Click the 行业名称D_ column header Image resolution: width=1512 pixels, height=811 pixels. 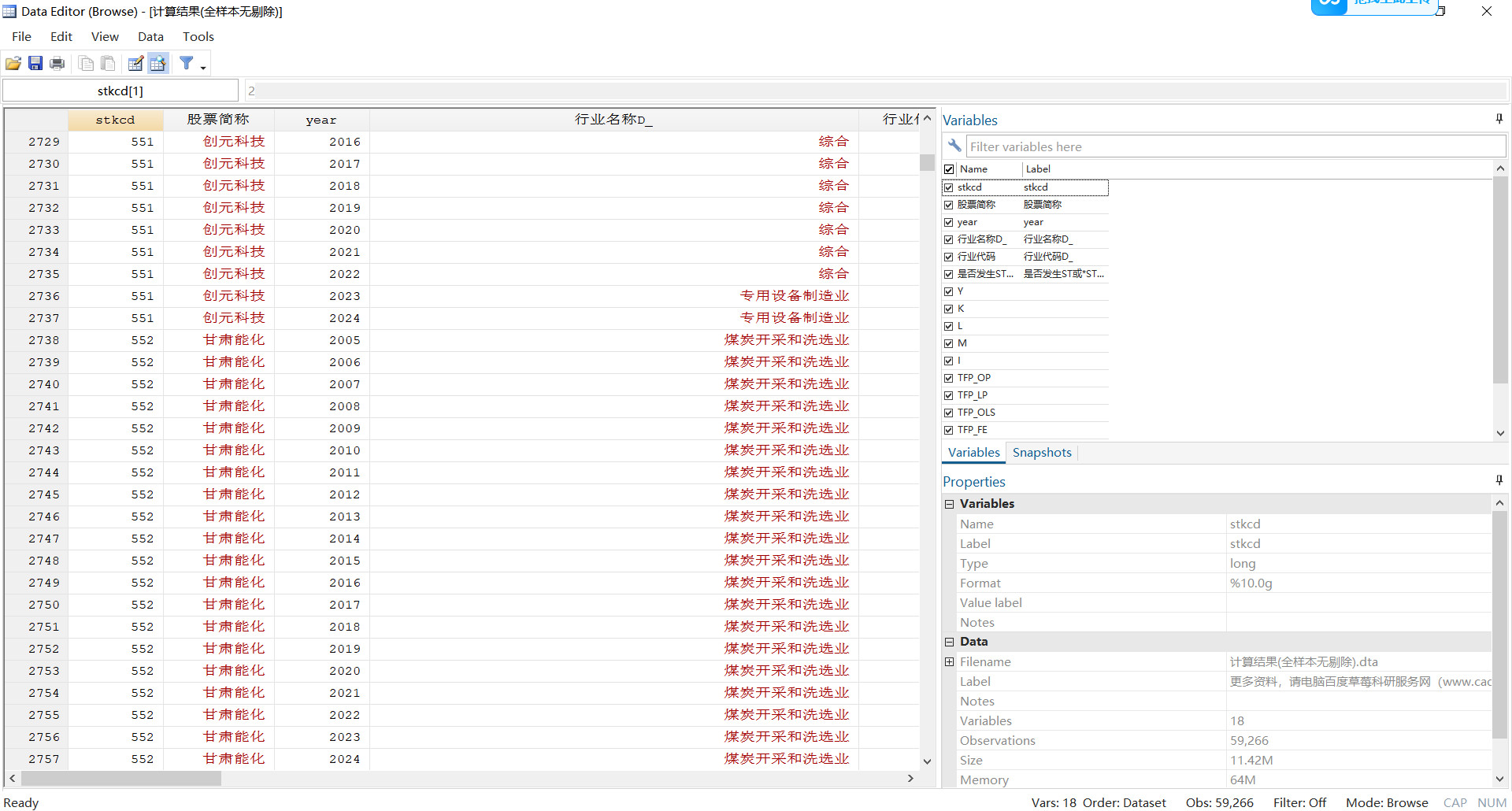coord(613,120)
